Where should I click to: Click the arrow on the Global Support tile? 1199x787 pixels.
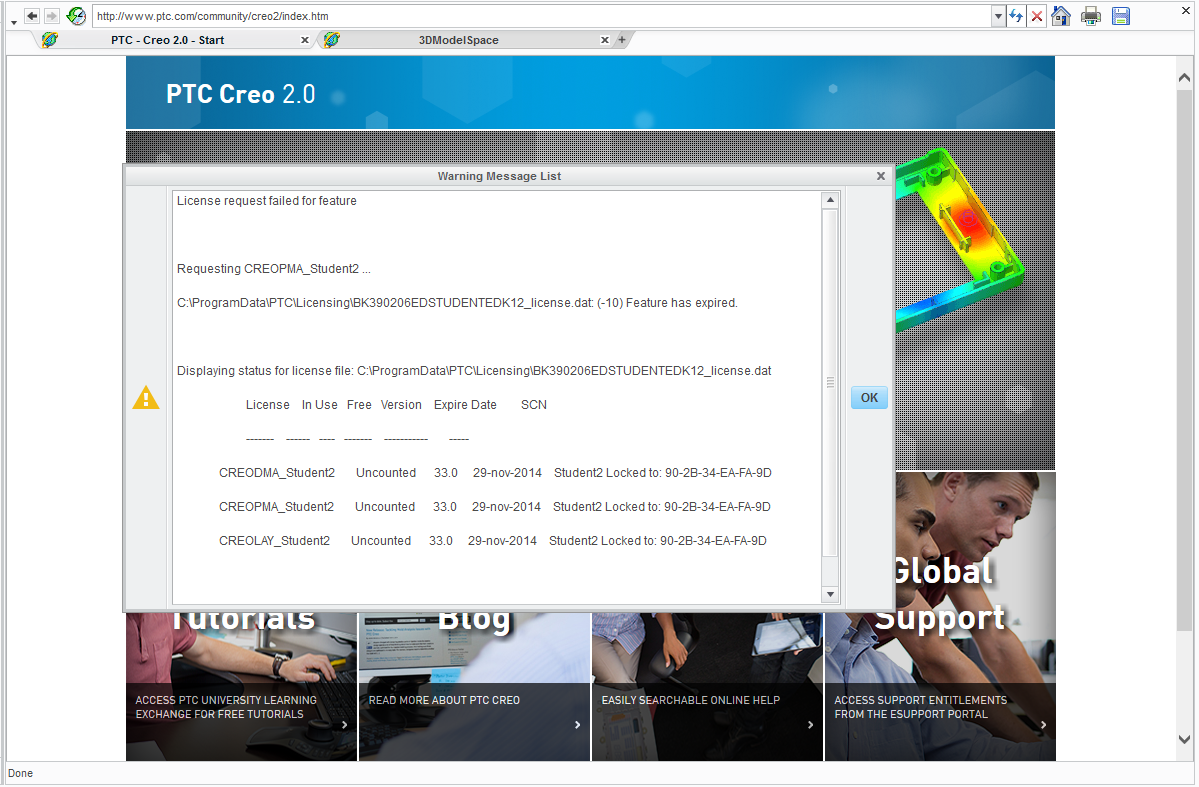[x=1043, y=726]
